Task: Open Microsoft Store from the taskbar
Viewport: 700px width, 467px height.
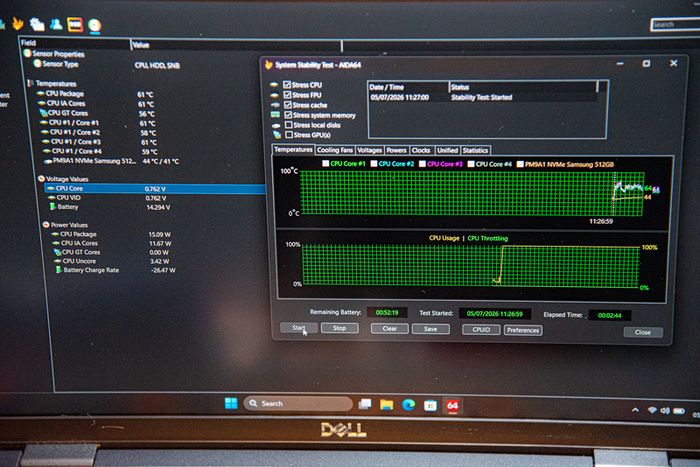Action: pyautogui.click(x=430, y=405)
